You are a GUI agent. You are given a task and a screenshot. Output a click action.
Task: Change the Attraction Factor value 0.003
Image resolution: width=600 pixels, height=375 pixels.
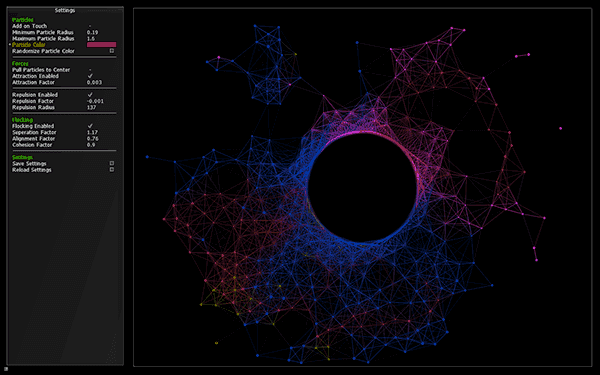pos(94,82)
